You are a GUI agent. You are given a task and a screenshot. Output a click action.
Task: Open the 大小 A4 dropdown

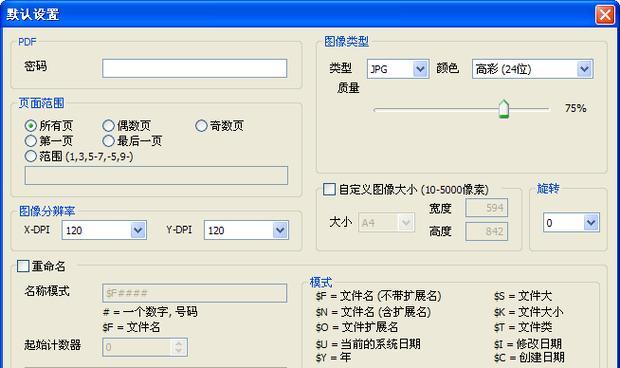pyautogui.click(x=406, y=223)
